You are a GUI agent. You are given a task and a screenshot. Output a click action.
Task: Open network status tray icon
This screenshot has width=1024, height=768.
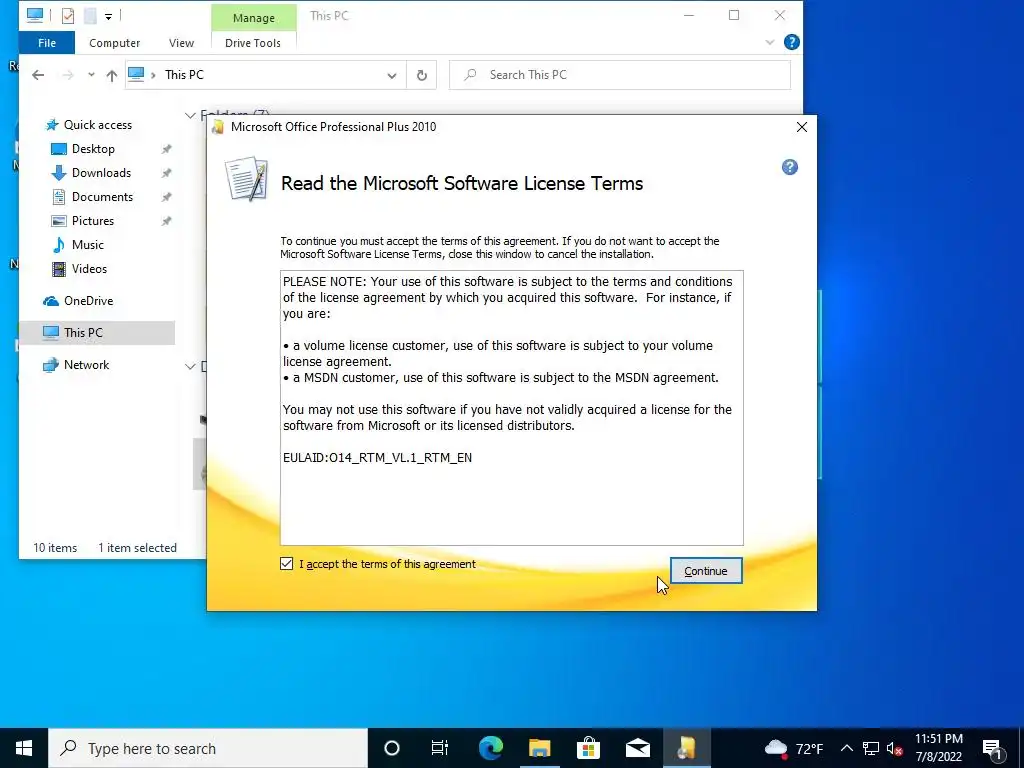(871, 748)
